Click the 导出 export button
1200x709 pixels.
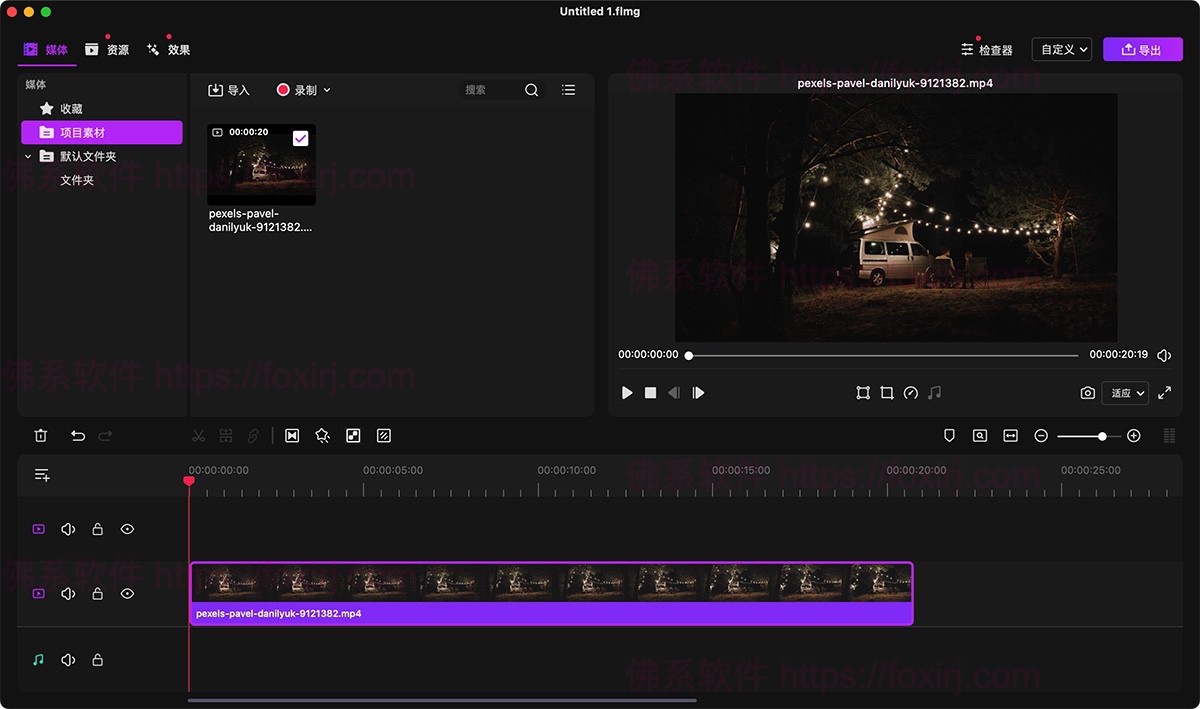point(1142,49)
